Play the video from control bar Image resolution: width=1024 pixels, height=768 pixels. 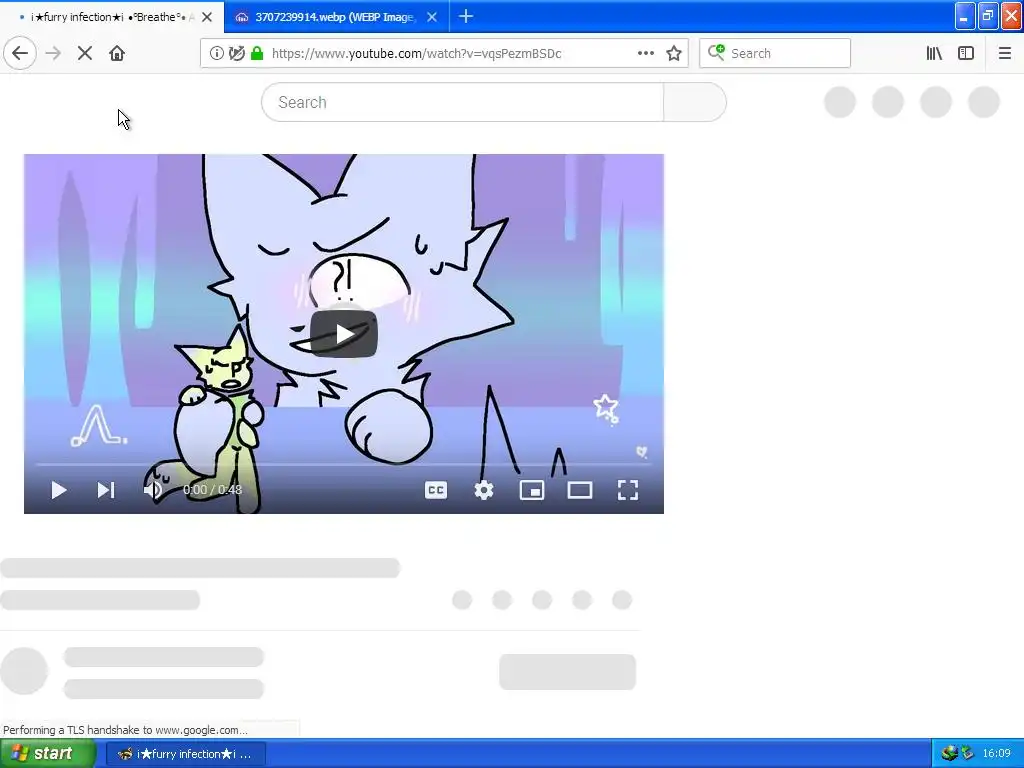[58, 490]
